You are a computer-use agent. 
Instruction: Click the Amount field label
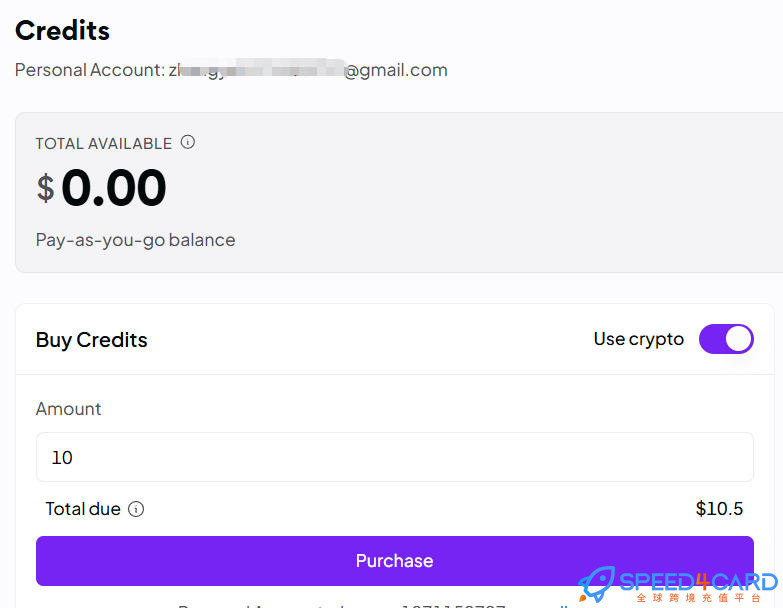pyautogui.click(x=68, y=409)
